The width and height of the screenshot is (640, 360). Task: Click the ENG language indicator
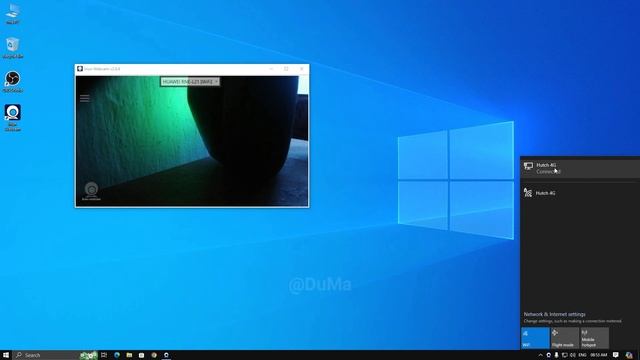point(582,356)
